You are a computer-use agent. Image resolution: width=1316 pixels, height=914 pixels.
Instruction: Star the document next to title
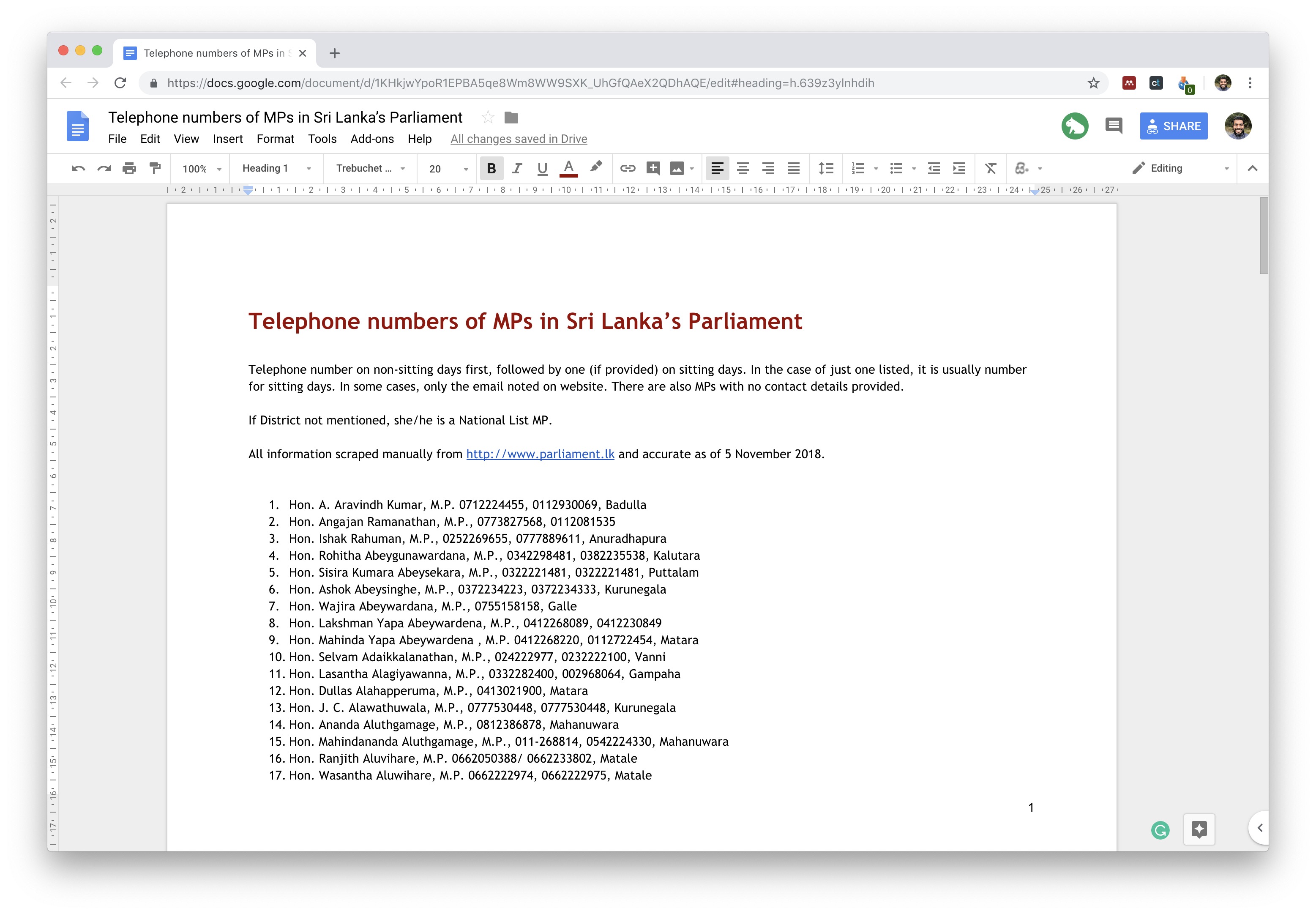coord(488,118)
